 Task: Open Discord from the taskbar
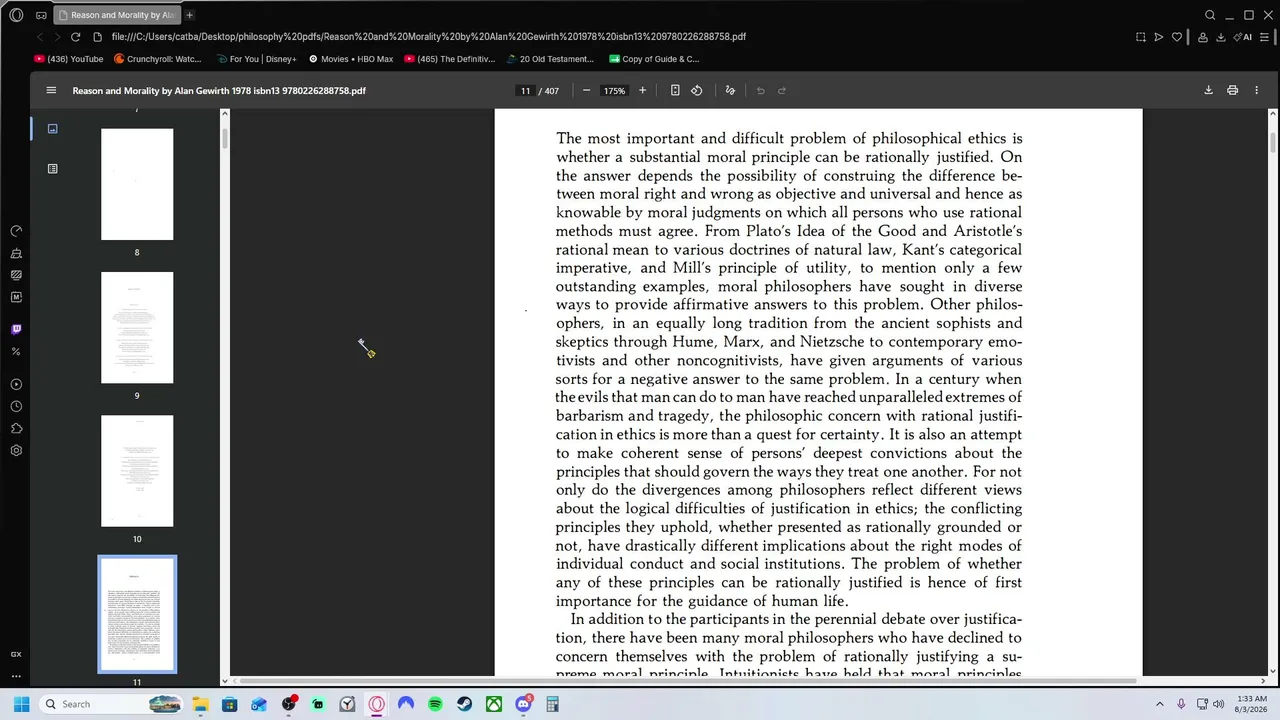tap(523, 704)
